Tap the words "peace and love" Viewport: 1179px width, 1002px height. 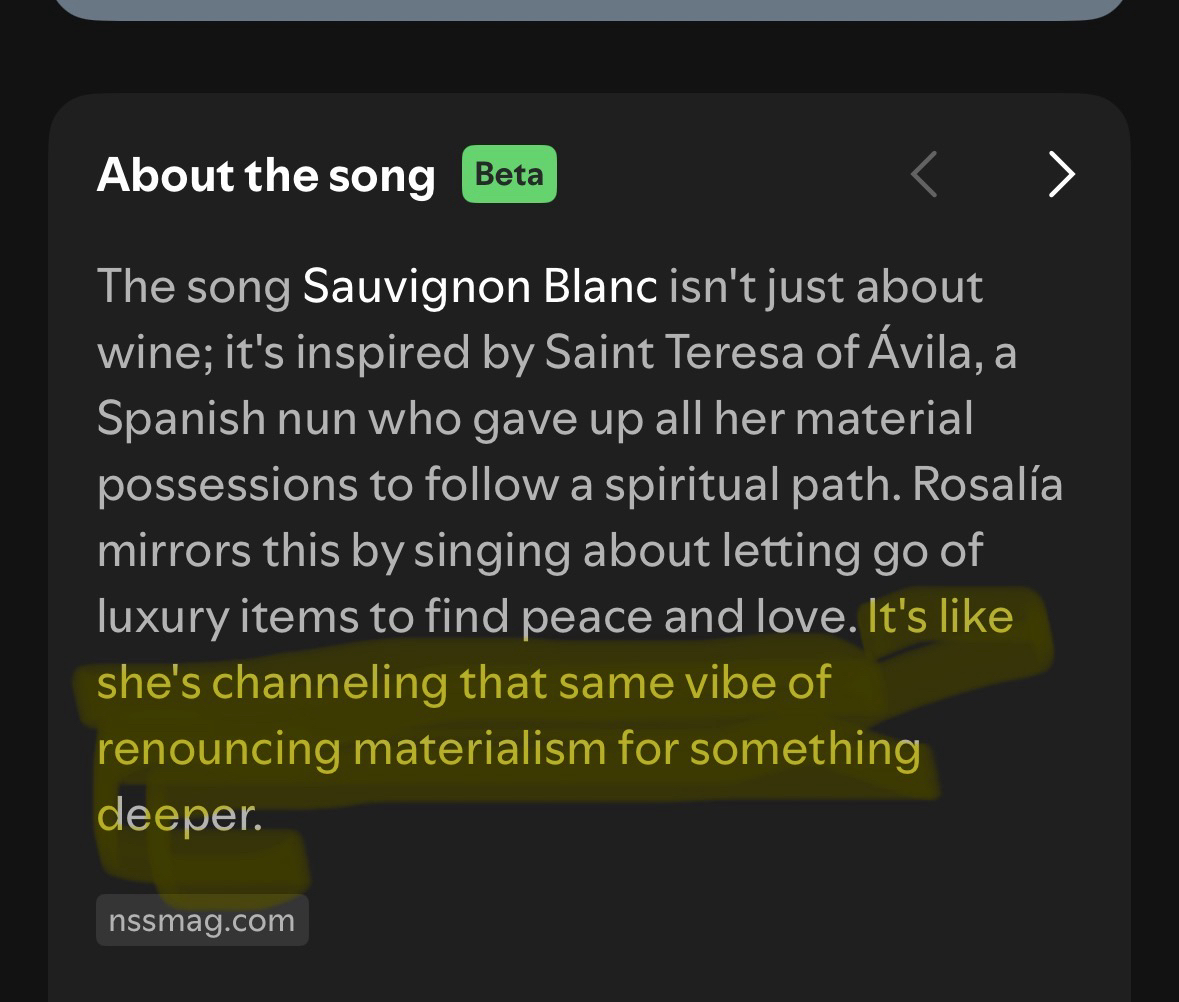pyautogui.click(x=683, y=617)
